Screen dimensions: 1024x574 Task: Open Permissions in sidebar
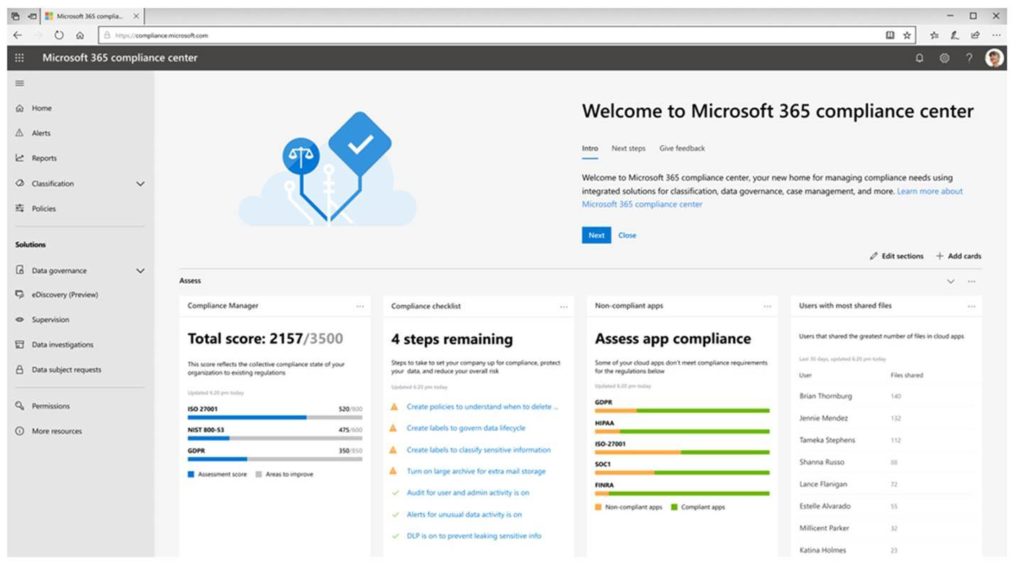point(51,406)
